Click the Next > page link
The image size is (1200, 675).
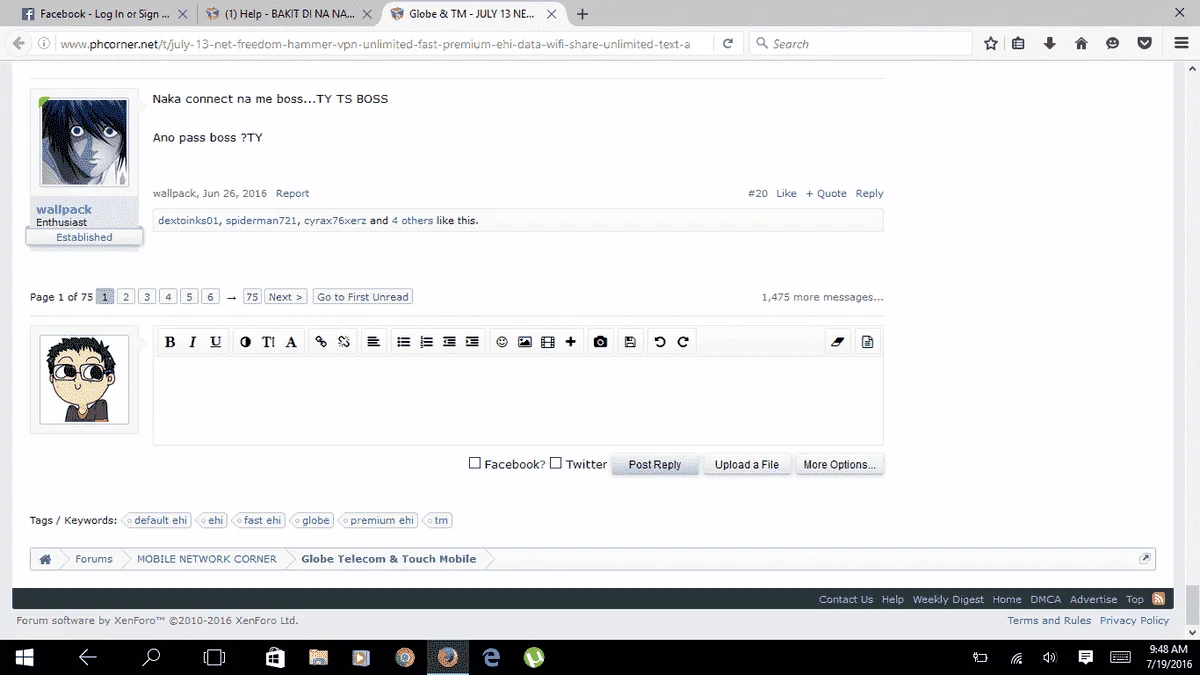285,297
